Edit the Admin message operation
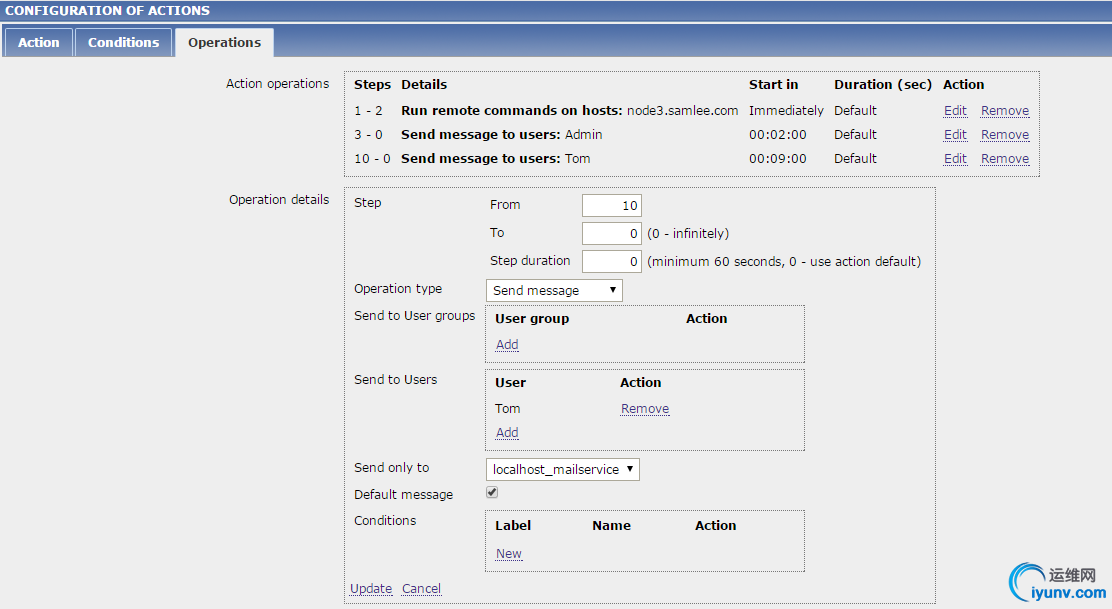Image resolution: width=1112 pixels, height=609 pixels. coord(955,135)
